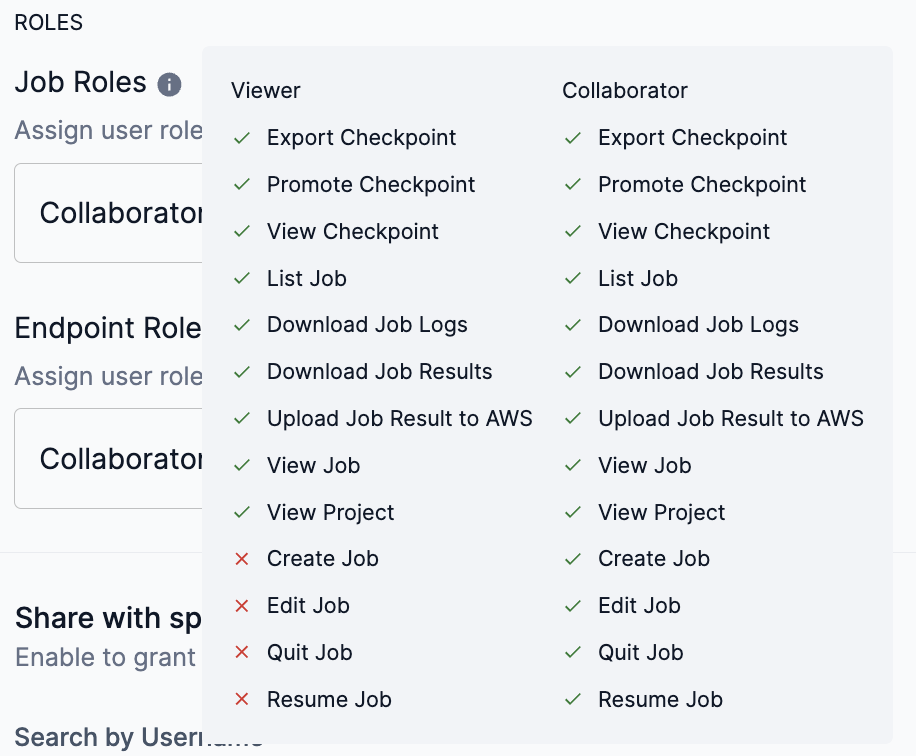The image size is (916, 756).
Task: Select the Viewer column header
Action: (265, 90)
